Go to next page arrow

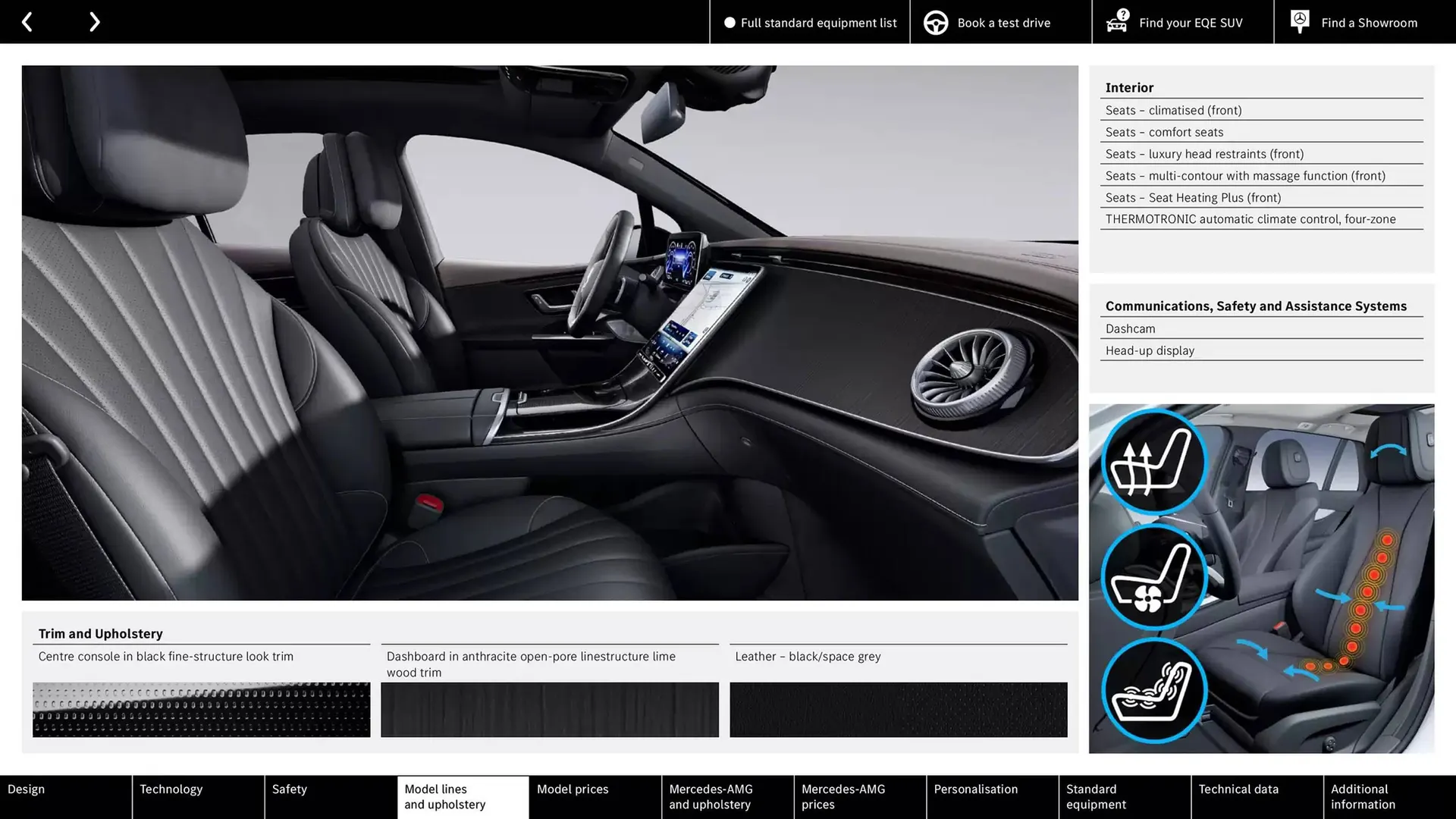pyautogui.click(x=94, y=22)
